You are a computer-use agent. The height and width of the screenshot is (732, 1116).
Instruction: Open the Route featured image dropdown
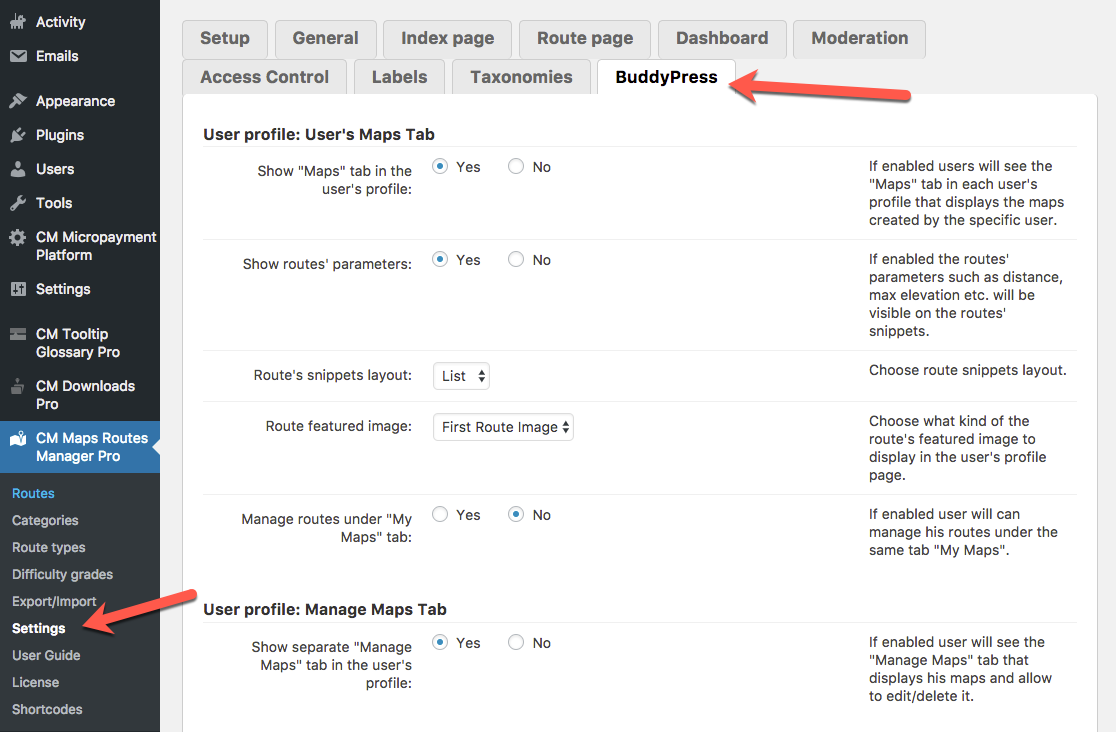click(x=503, y=427)
